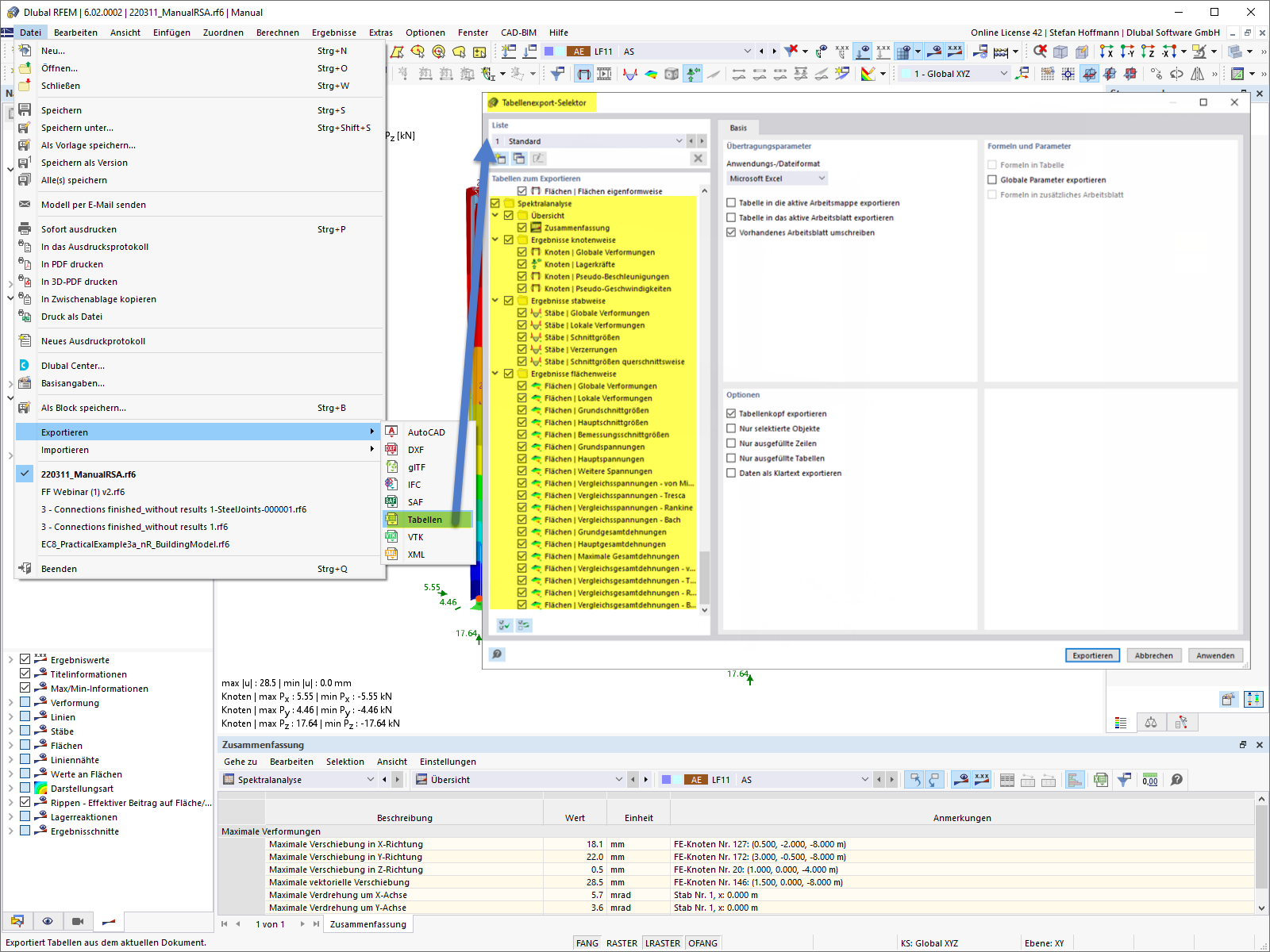This screenshot has height=952, width=1270.
Task: Click the Abbrechen button
Action: pyautogui.click(x=1153, y=654)
